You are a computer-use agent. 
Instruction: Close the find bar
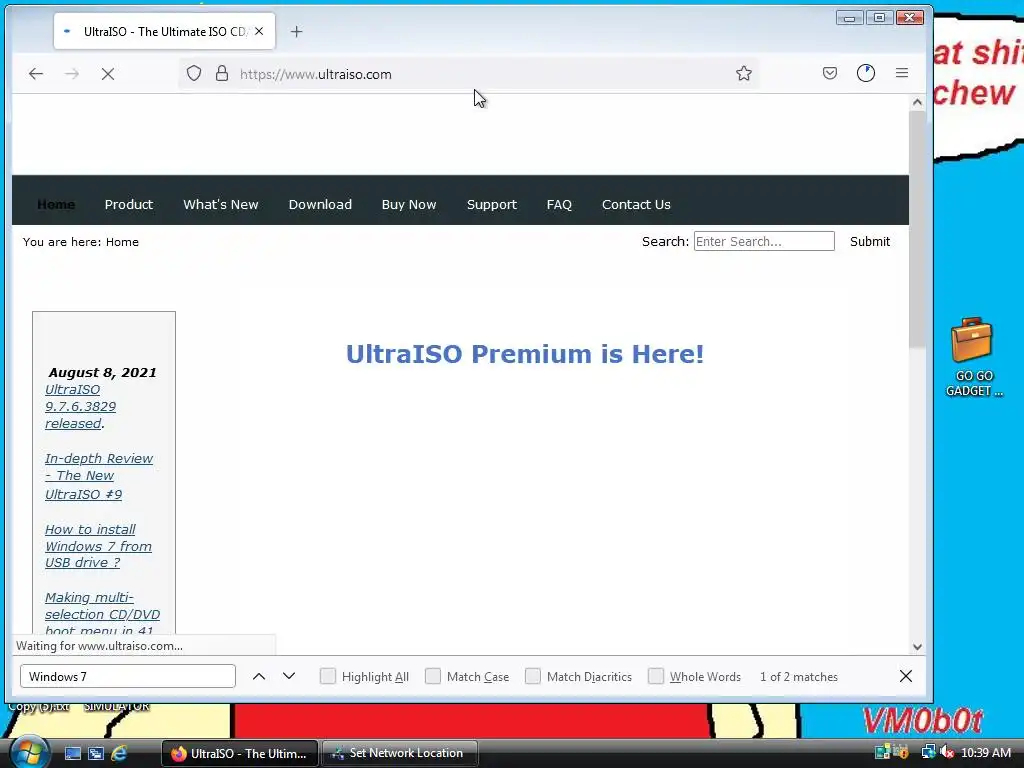click(906, 676)
